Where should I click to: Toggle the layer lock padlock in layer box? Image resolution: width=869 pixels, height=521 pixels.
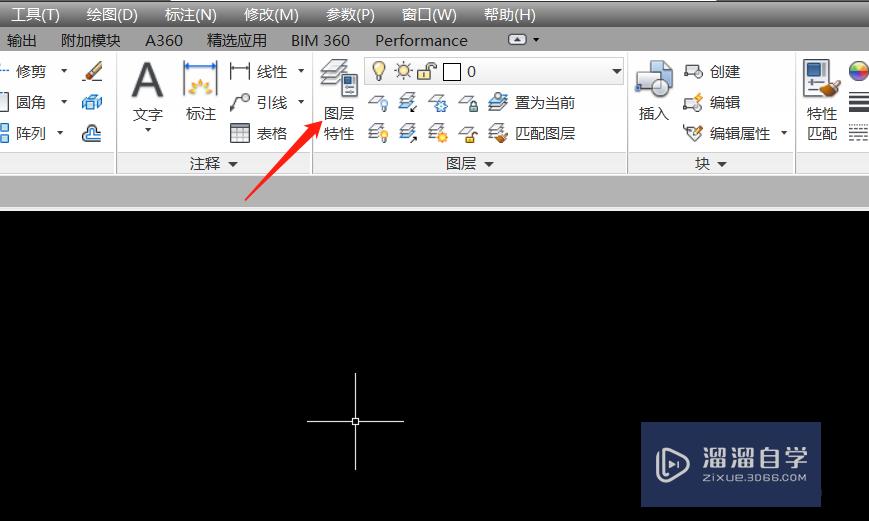click(427, 71)
